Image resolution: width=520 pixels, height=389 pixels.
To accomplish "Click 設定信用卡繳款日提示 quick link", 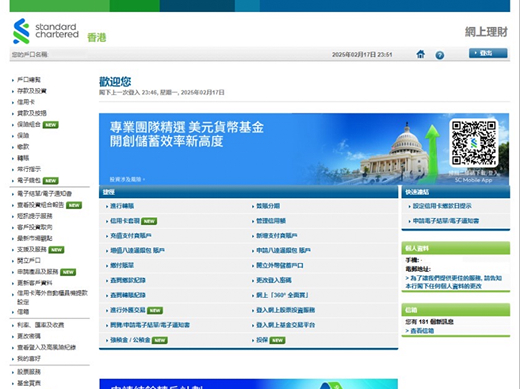I will pos(442,206).
